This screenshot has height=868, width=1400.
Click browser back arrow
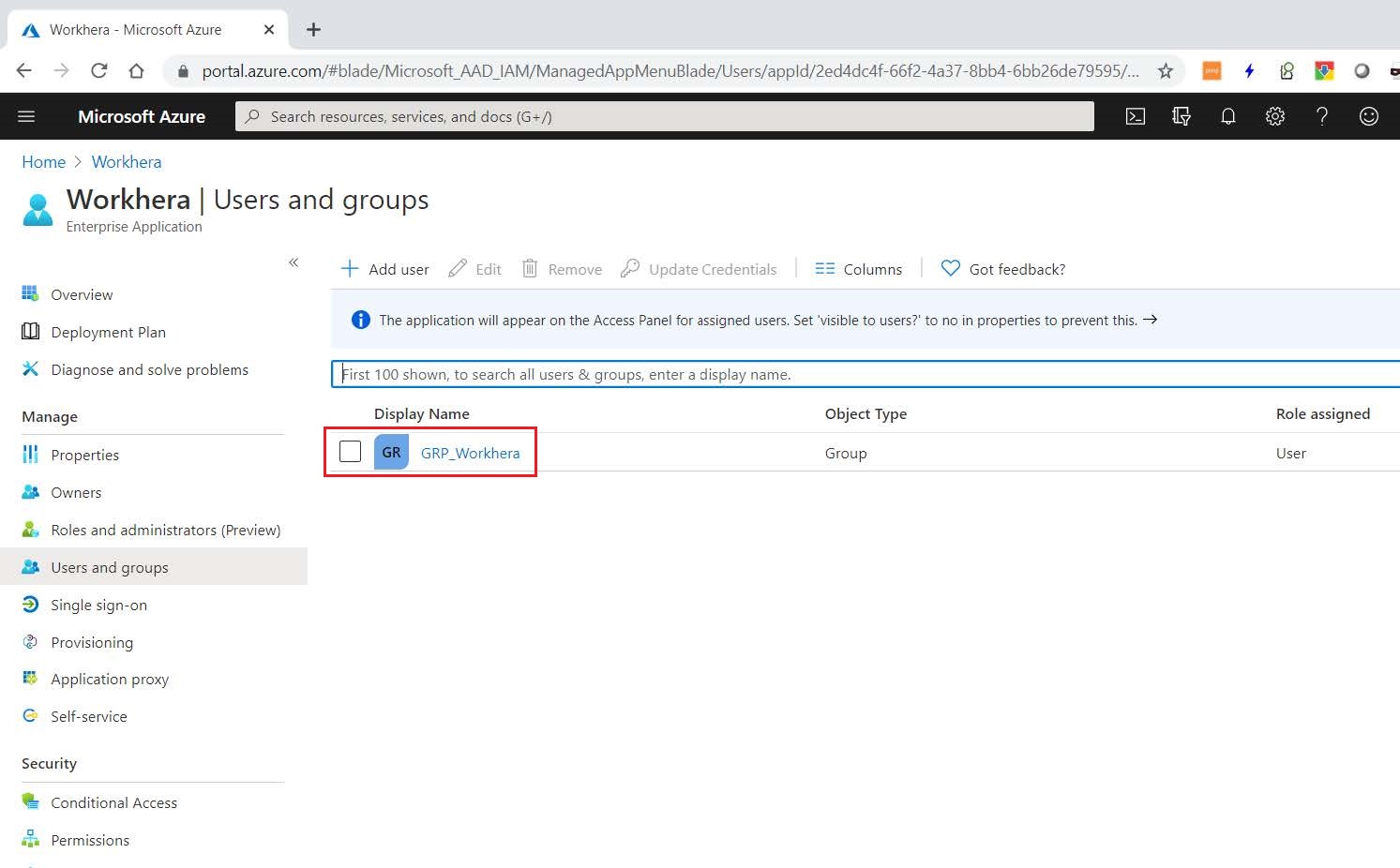(24, 70)
